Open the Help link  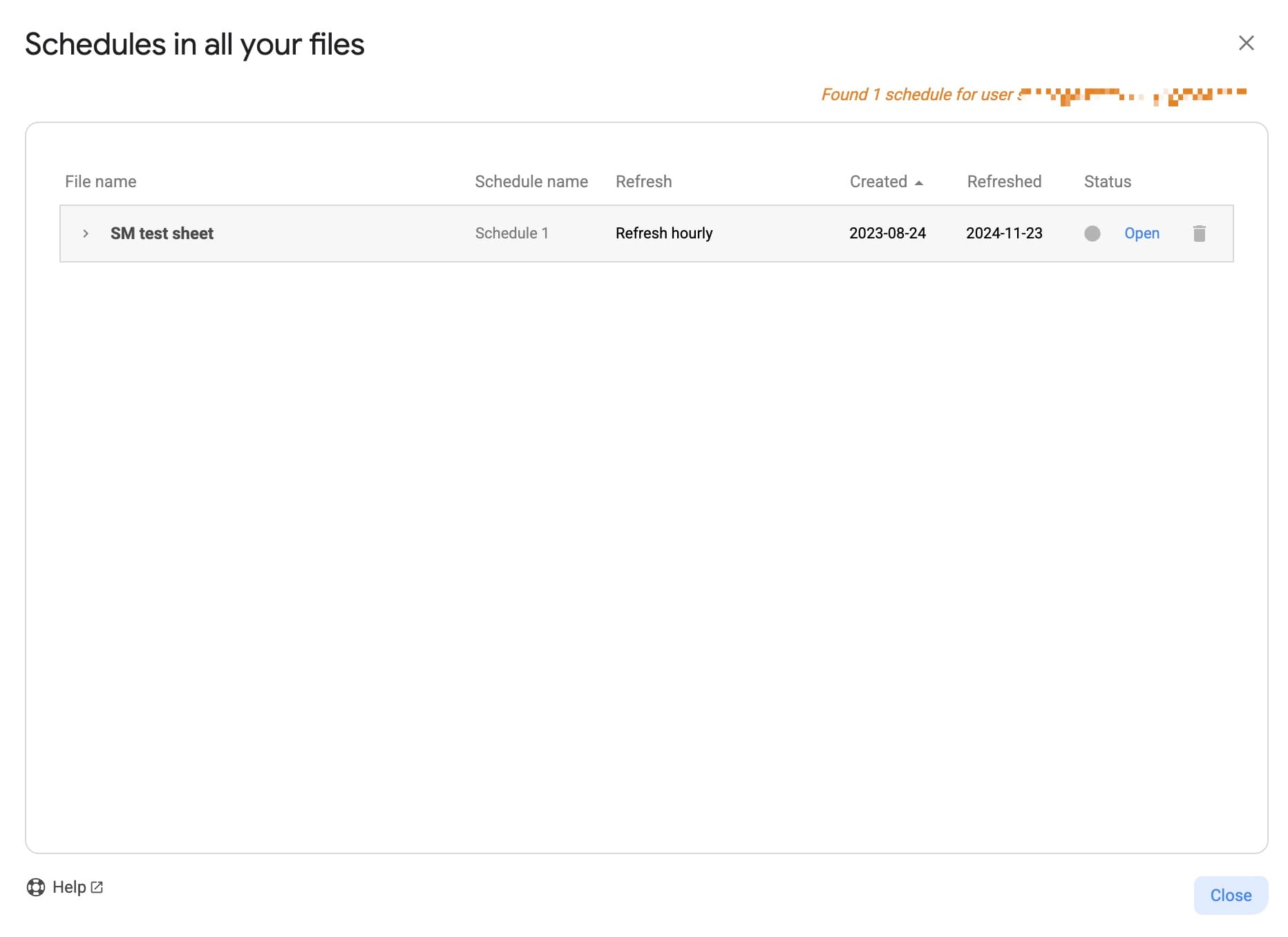click(x=69, y=887)
